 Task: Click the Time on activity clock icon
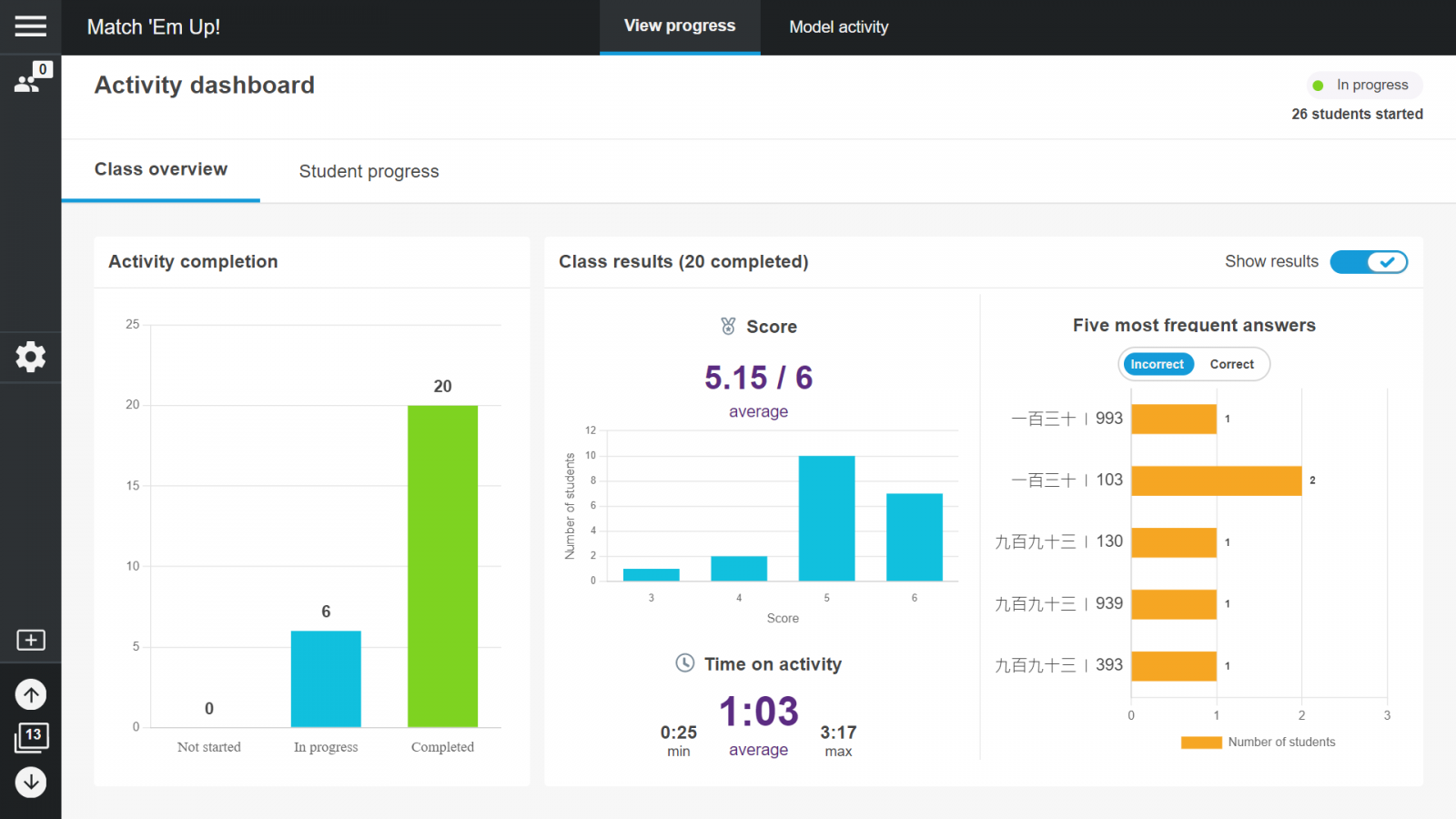point(684,663)
